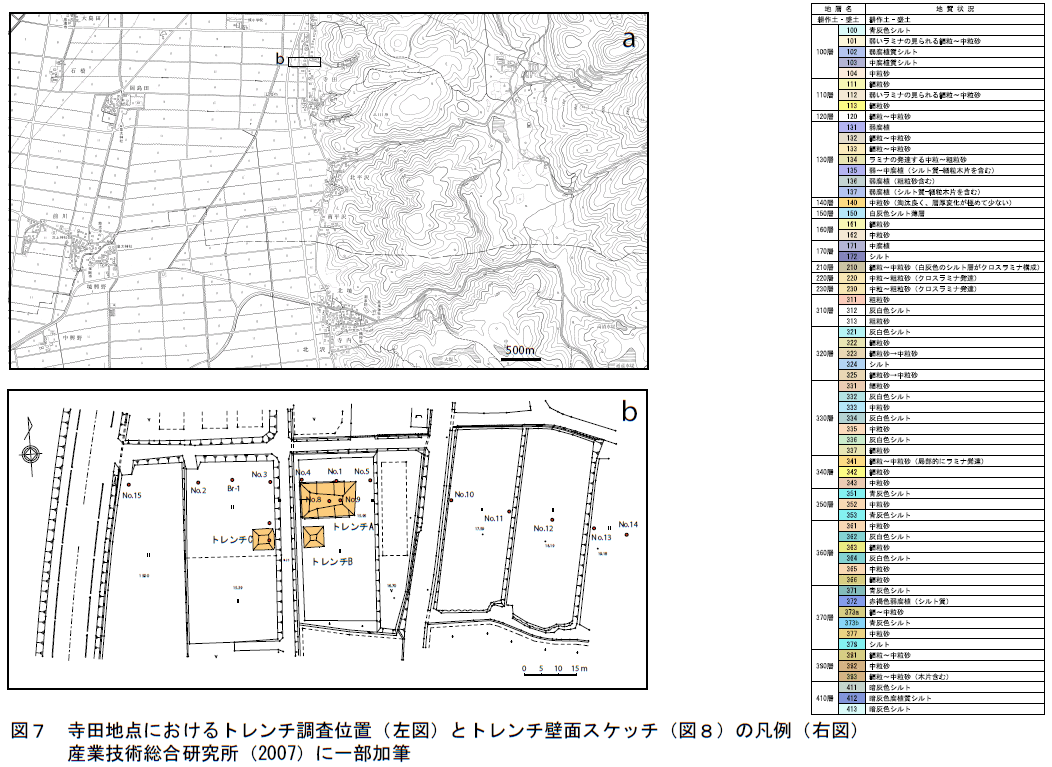Click the 130層 group label
The width and height of the screenshot is (1052, 767).
click(x=825, y=160)
